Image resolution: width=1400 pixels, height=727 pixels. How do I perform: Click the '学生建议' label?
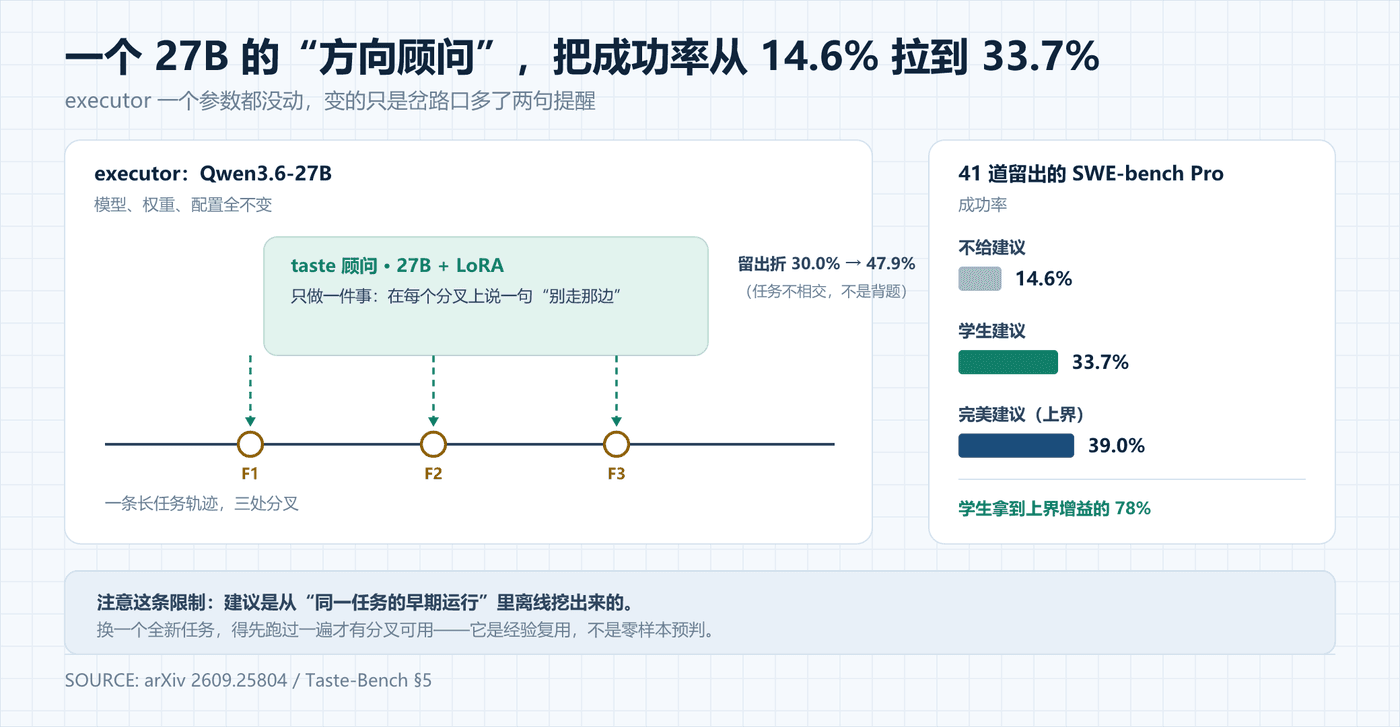pyautogui.click(x=992, y=331)
